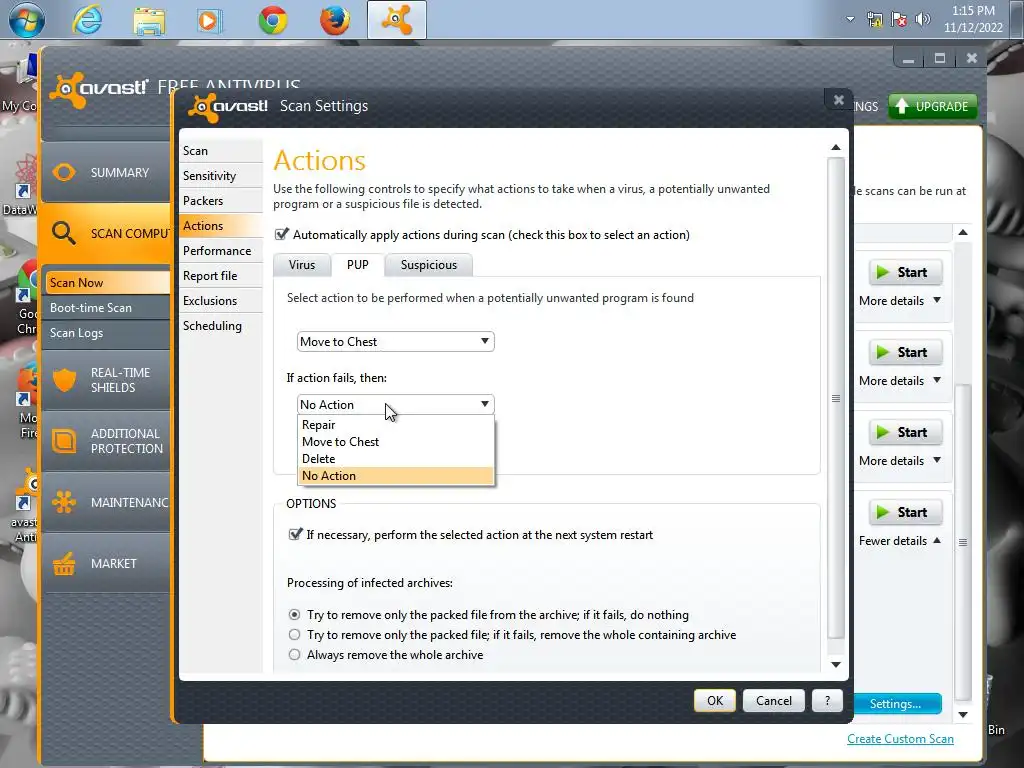This screenshot has height=768, width=1024.
Task: Open Real-Time Shields section
Action: point(106,380)
